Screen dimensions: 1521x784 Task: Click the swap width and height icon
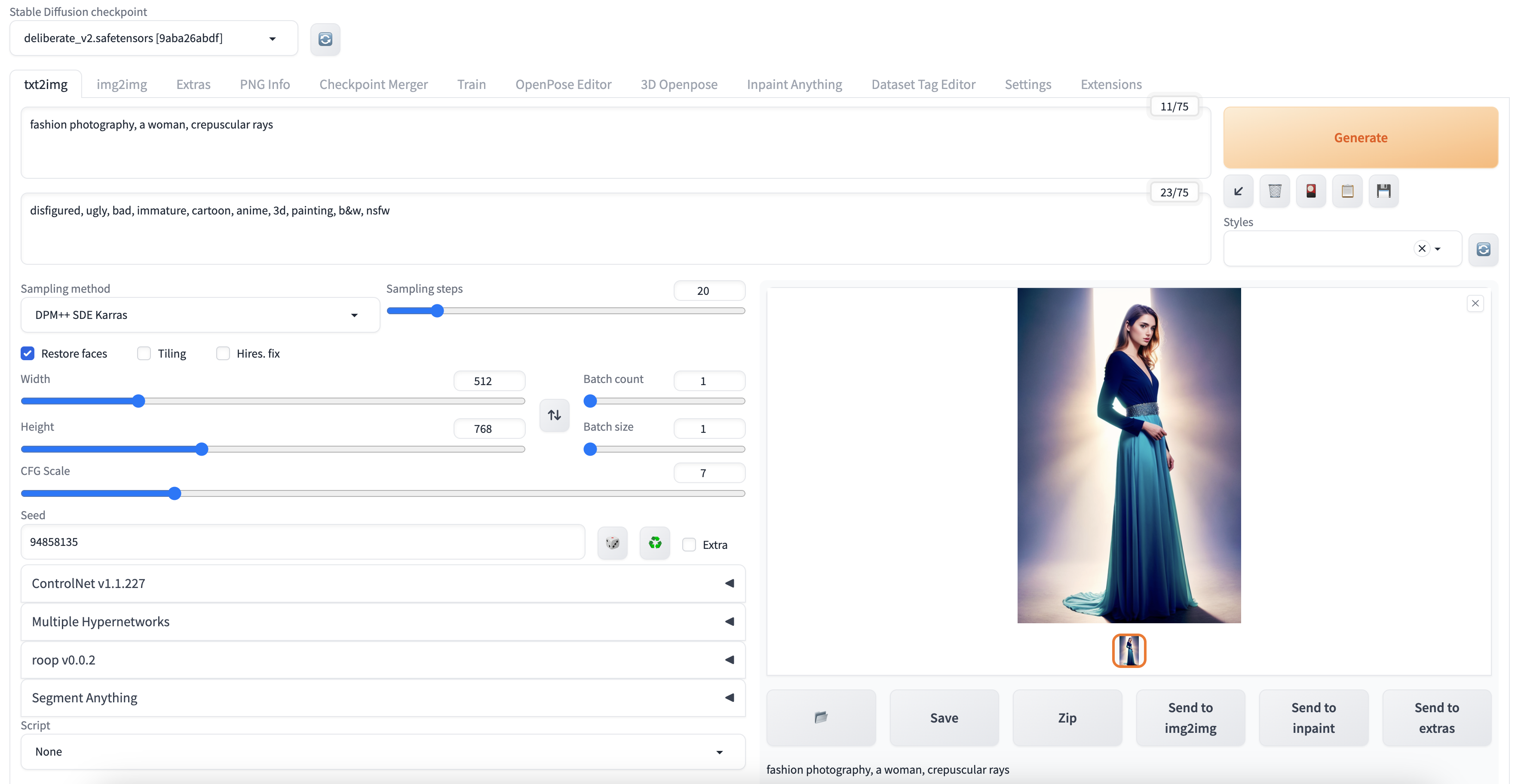pyautogui.click(x=554, y=415)
